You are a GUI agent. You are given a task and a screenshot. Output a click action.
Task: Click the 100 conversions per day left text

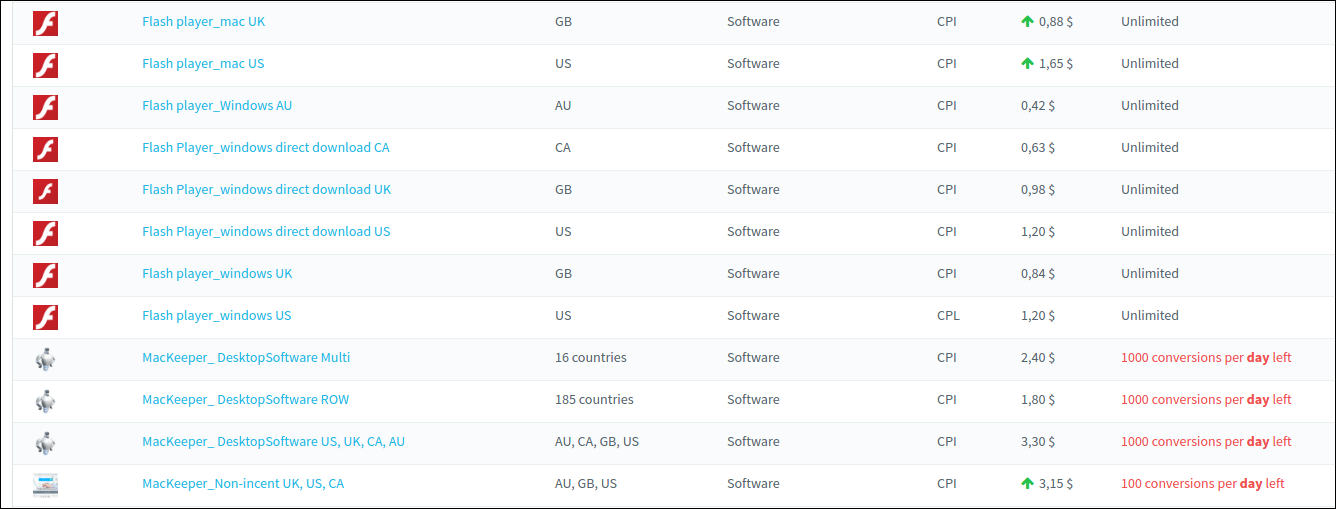click(x=1202, y=483)
